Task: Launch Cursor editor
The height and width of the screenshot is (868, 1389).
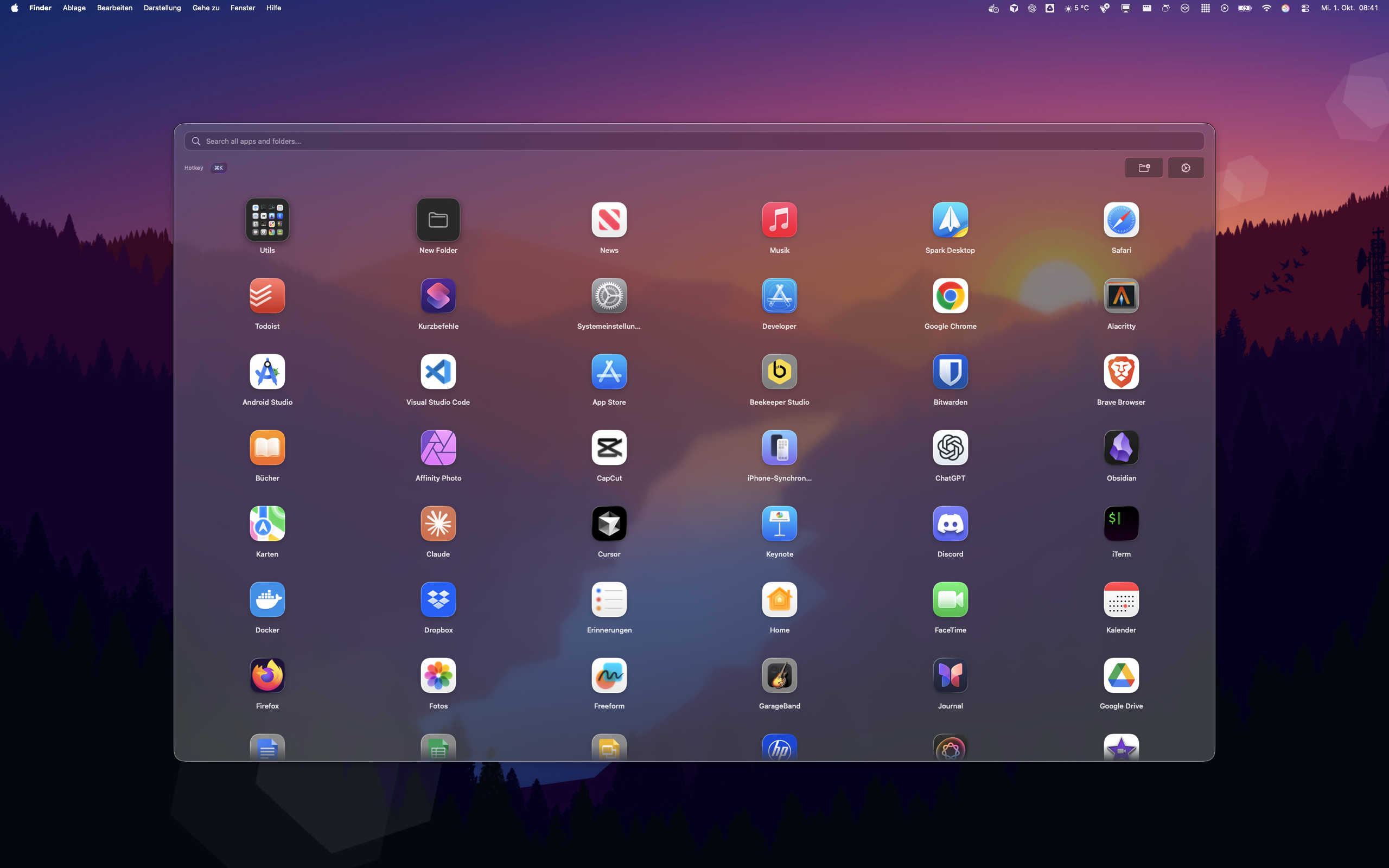Action: (x=609, y=524)
